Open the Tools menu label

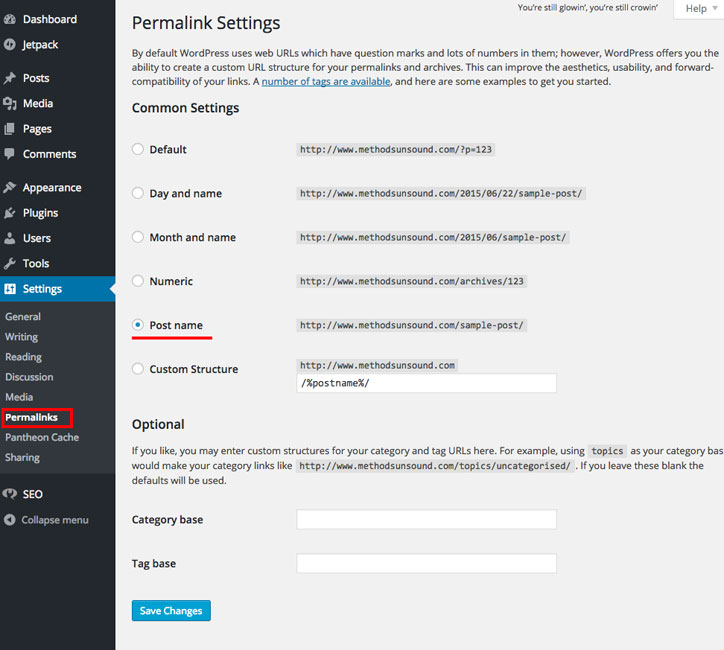[36, 264]
